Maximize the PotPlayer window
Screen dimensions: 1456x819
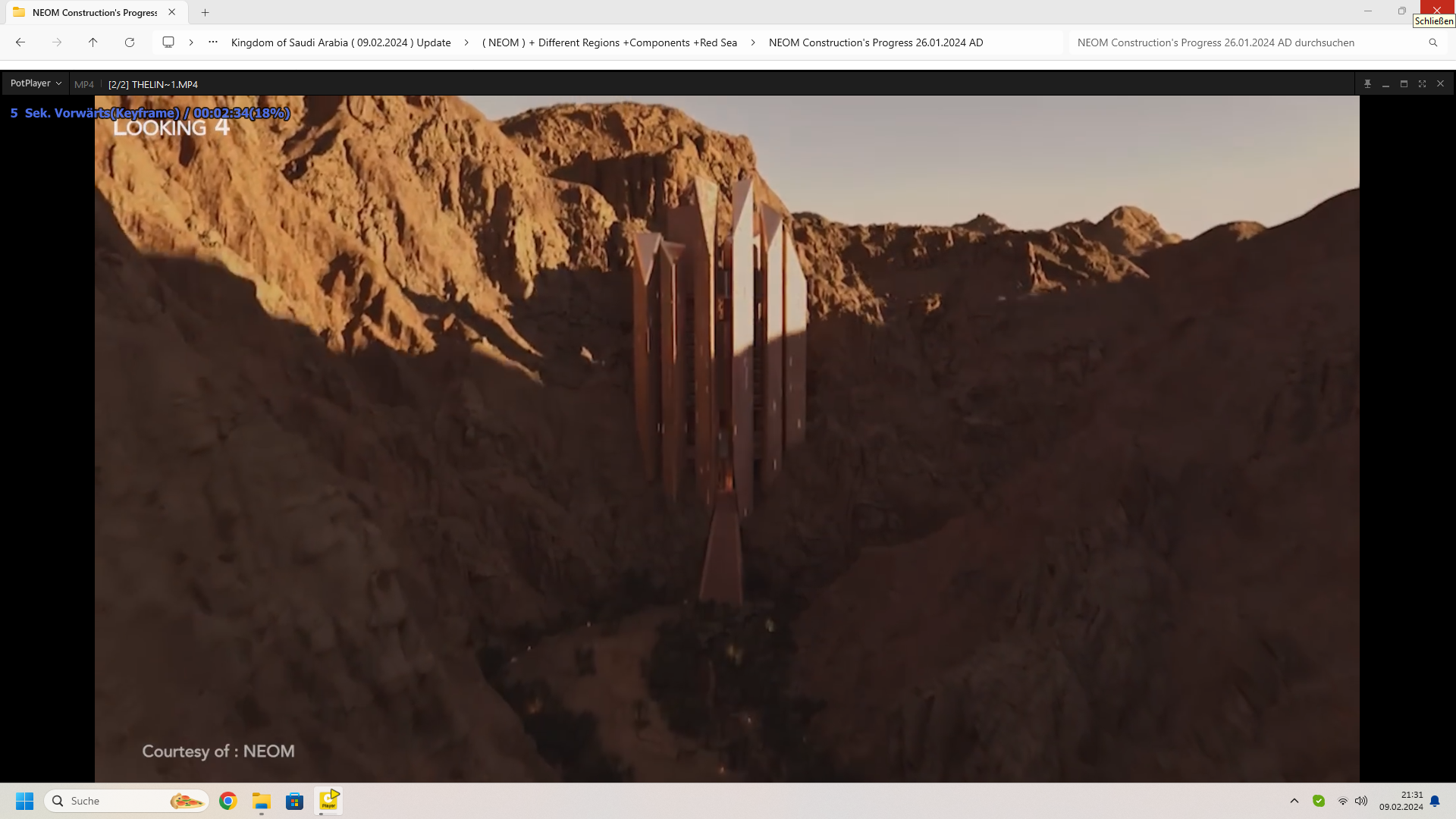1404,84
